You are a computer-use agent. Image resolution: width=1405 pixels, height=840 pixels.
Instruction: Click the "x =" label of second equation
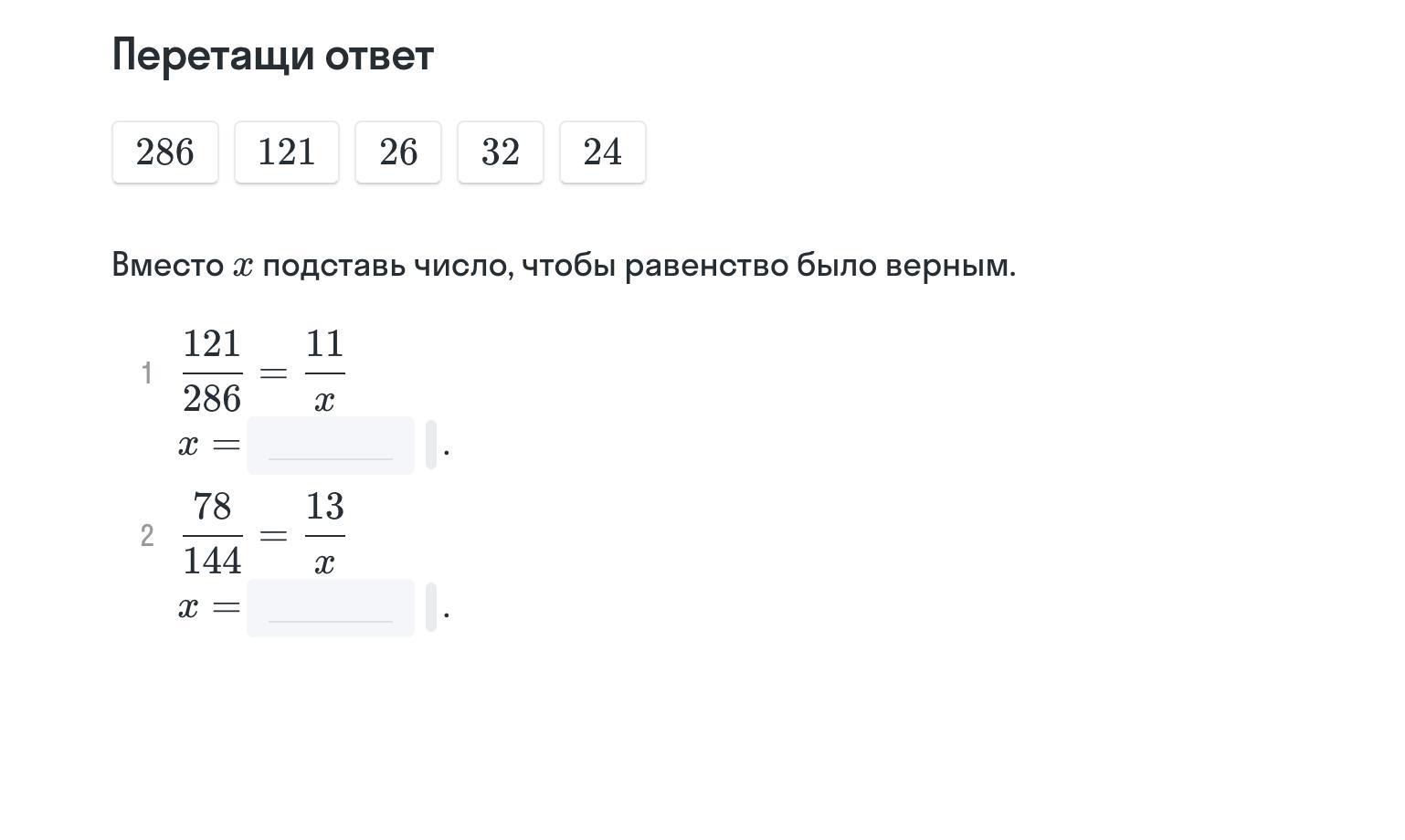coord(209,608)
